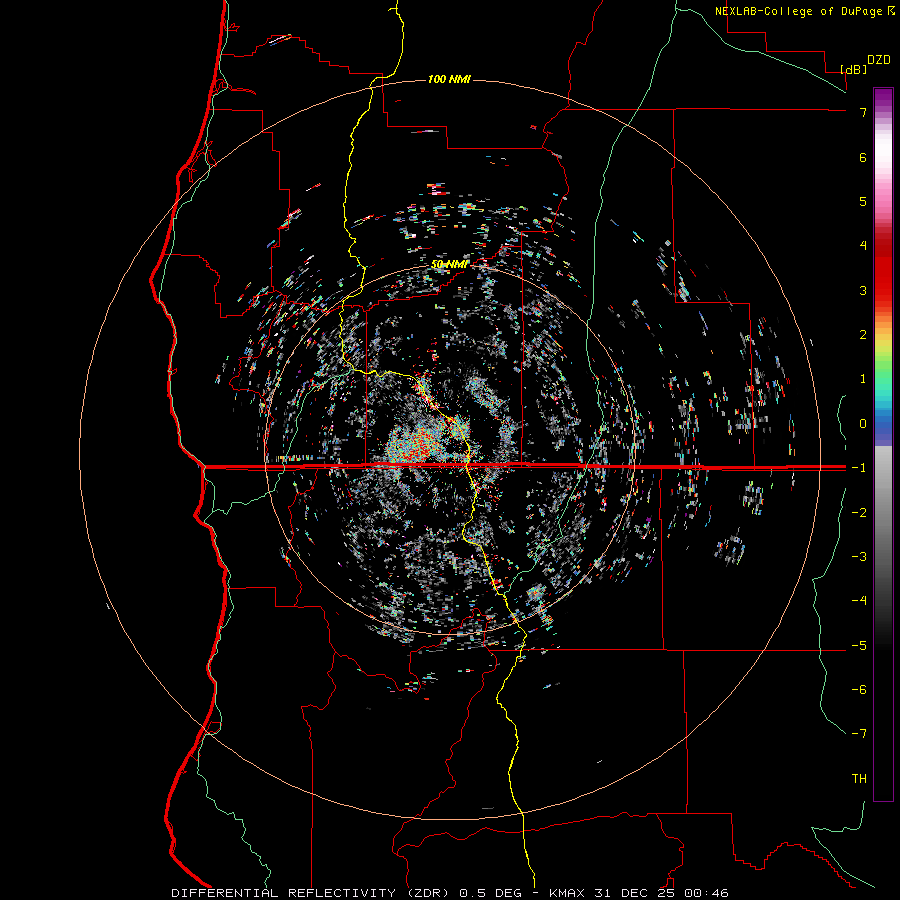The width and height of the screenshot is (900, 900).
Task: Click the 6 value on the color scale
Action: tap(863, 157)
